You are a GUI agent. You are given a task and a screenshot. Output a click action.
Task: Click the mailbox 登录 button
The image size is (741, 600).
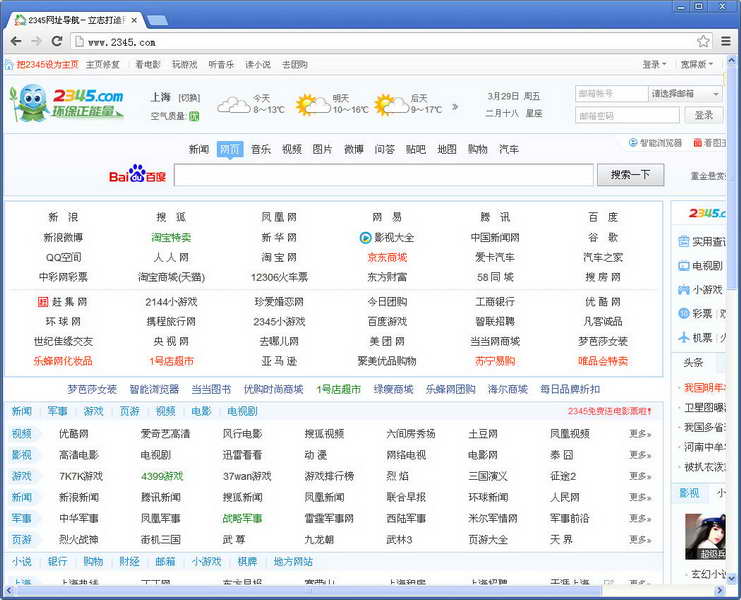[704, 115]
